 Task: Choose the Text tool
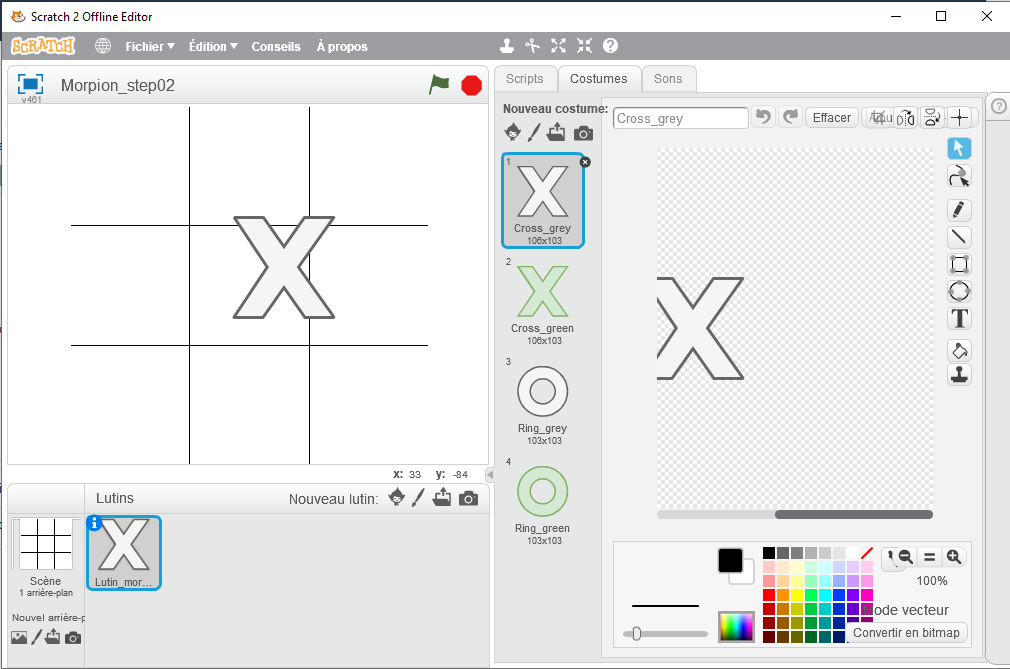pos(959,319)
